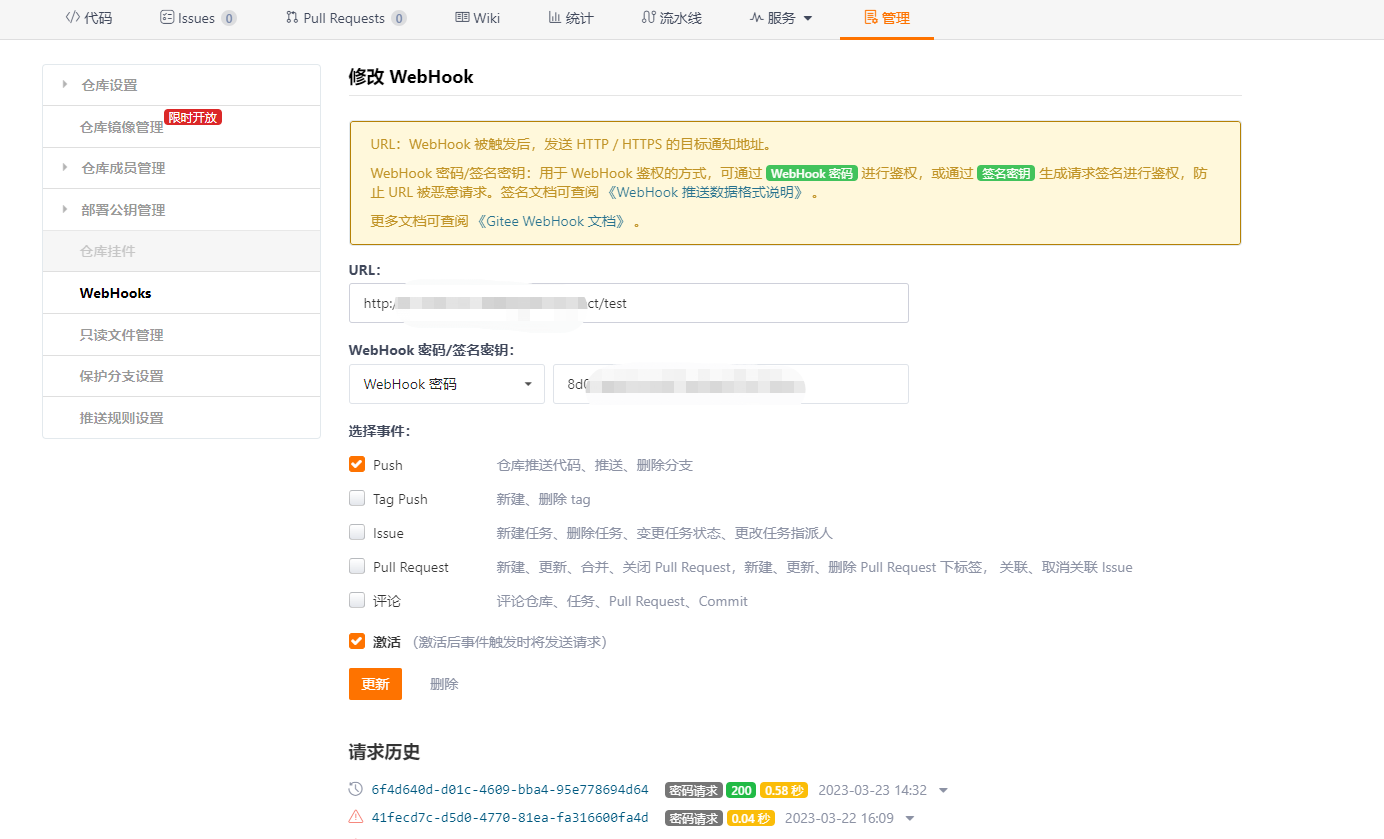
Task: Enable the Pull Request event checkbox
Action: 357,566
